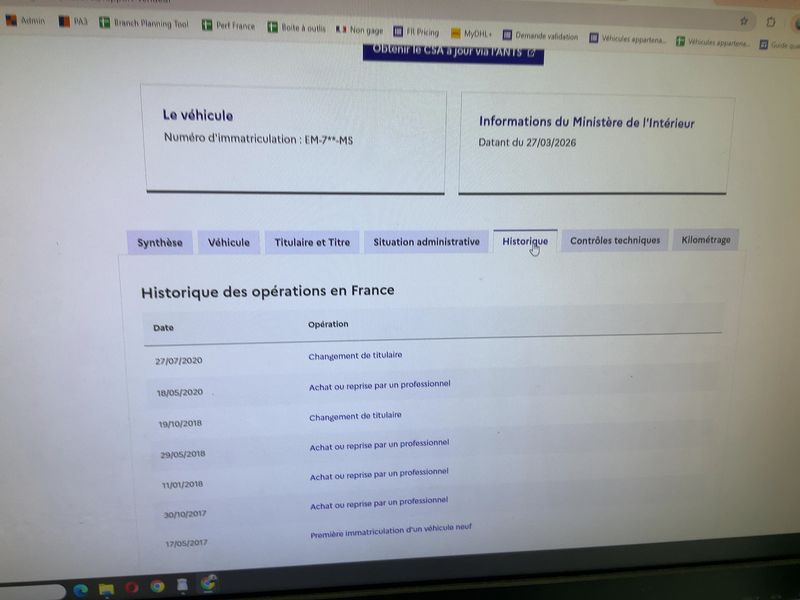Open the FR Pricing bookmark
Image resolution: width=800 pixels, height=600 pixels.
tap(416, 32)
